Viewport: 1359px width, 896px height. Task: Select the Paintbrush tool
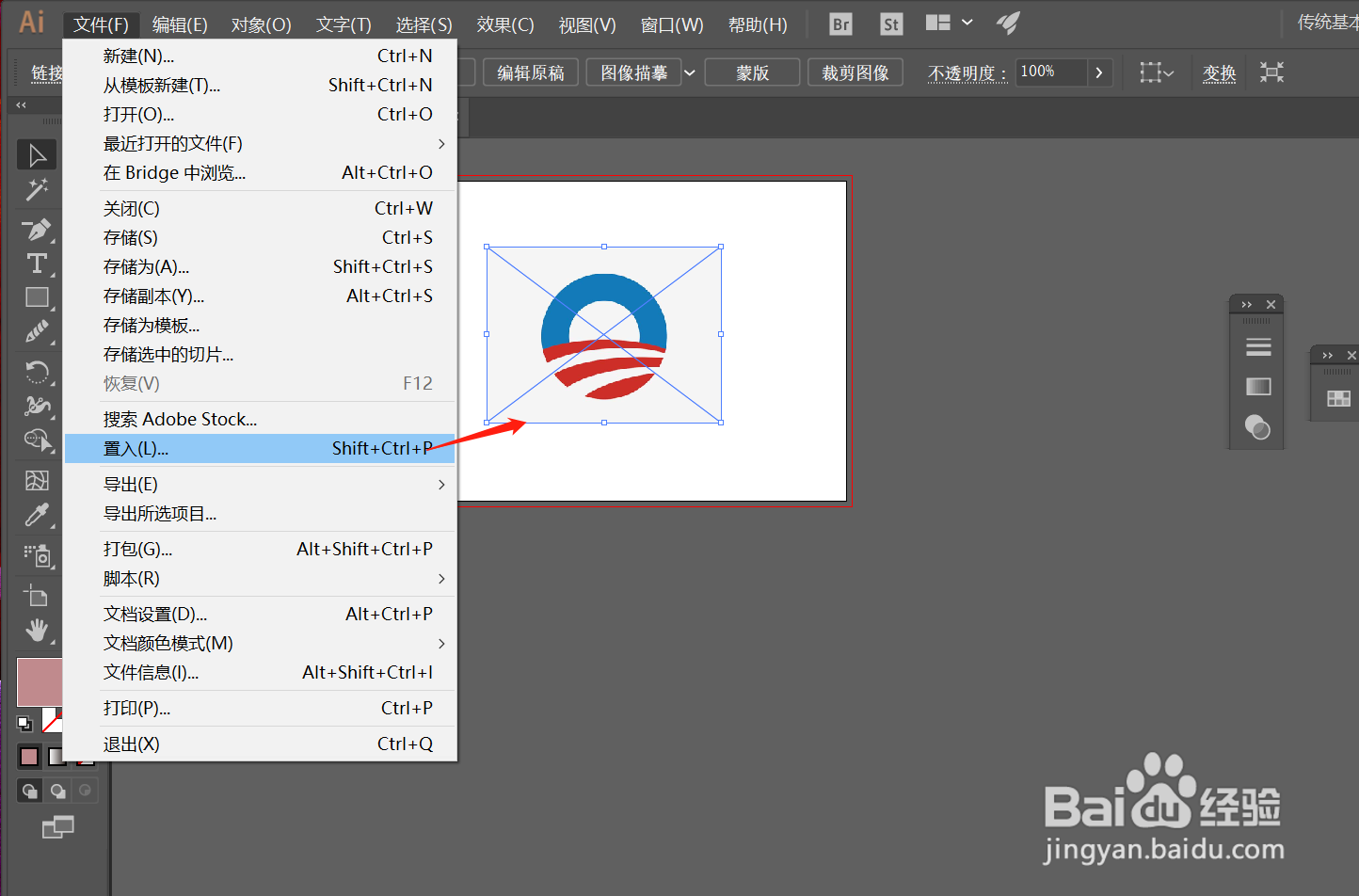(37, 331)
